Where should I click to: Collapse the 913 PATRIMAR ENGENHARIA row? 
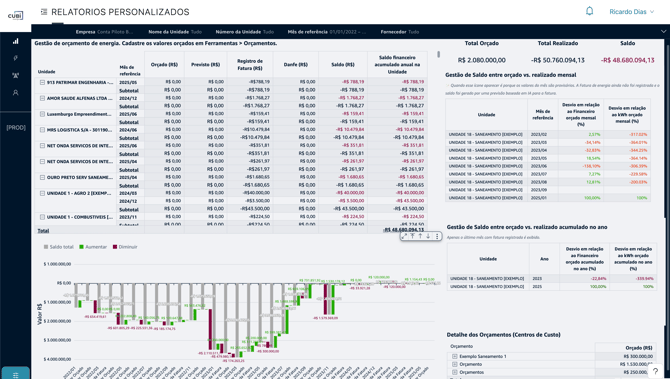tap(42, 82)
